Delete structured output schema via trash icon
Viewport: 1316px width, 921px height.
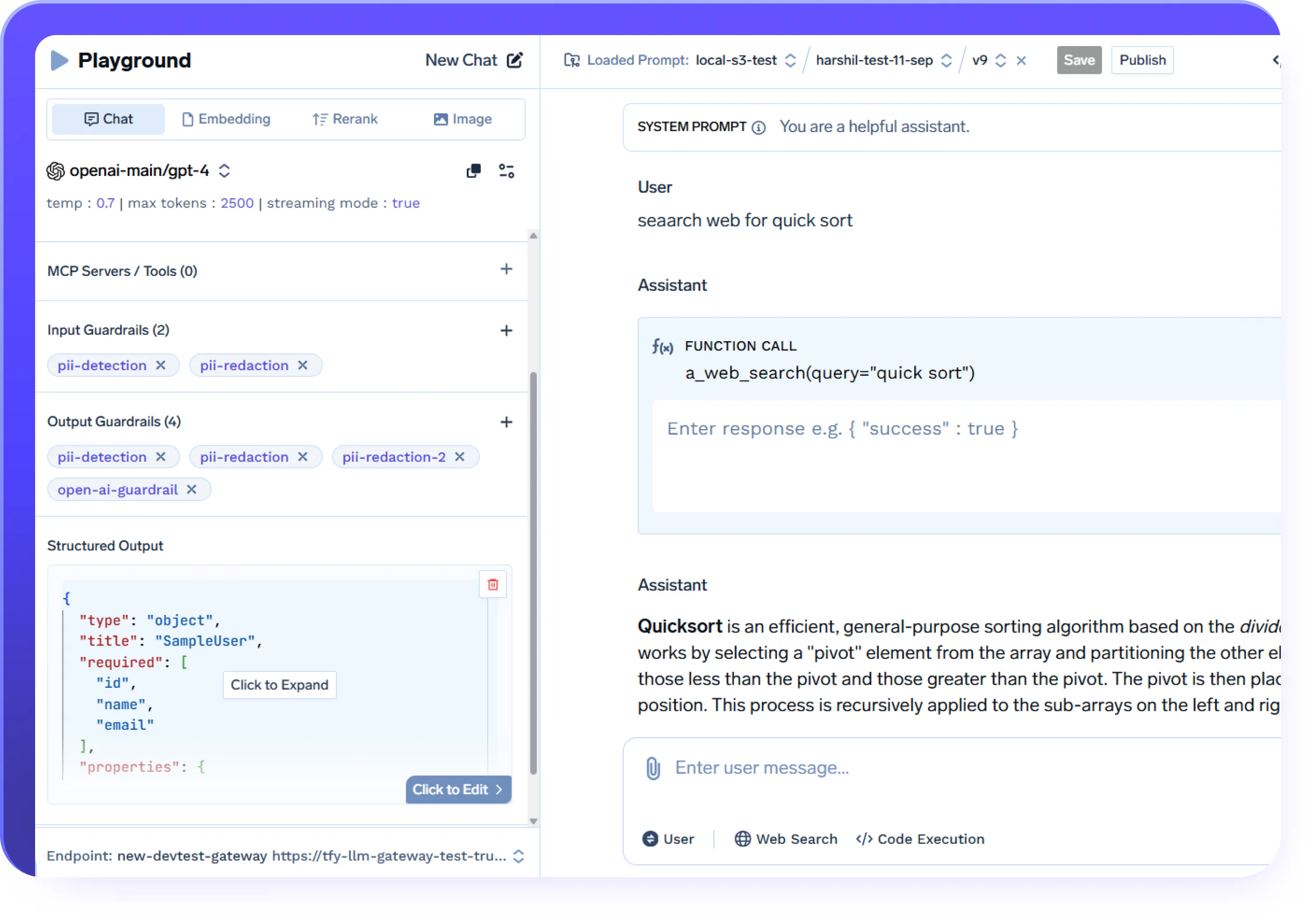point(492,584)
